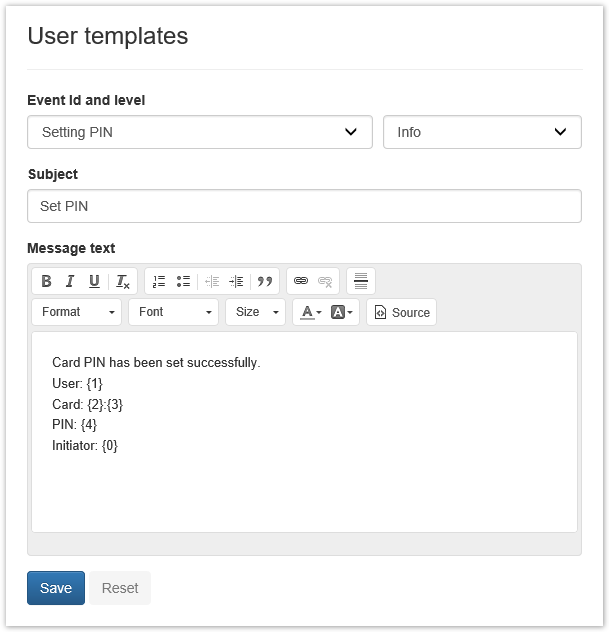Increase indent of the paragraph
Viewport: 609px width, 632px height.
(x=236, y=281)
